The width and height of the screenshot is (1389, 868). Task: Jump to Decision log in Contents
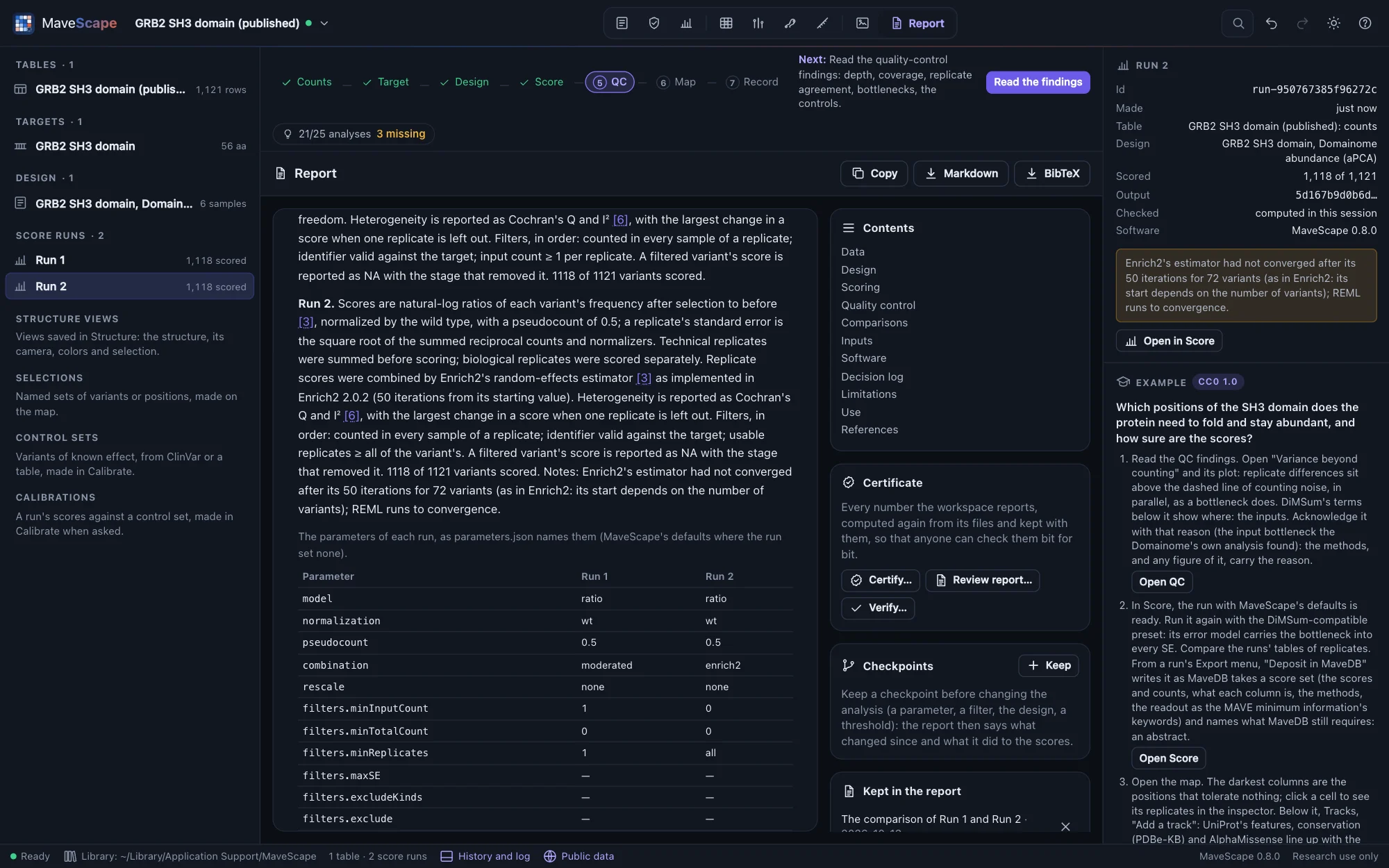[872, 376]
